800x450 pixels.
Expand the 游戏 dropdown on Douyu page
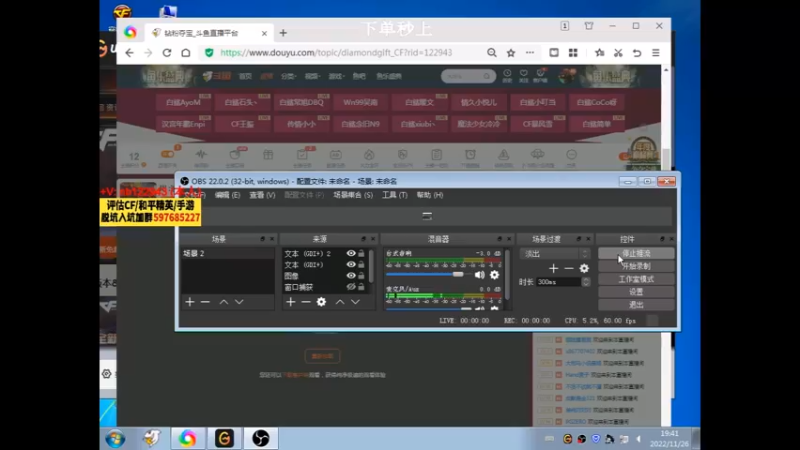click(336, 76)
